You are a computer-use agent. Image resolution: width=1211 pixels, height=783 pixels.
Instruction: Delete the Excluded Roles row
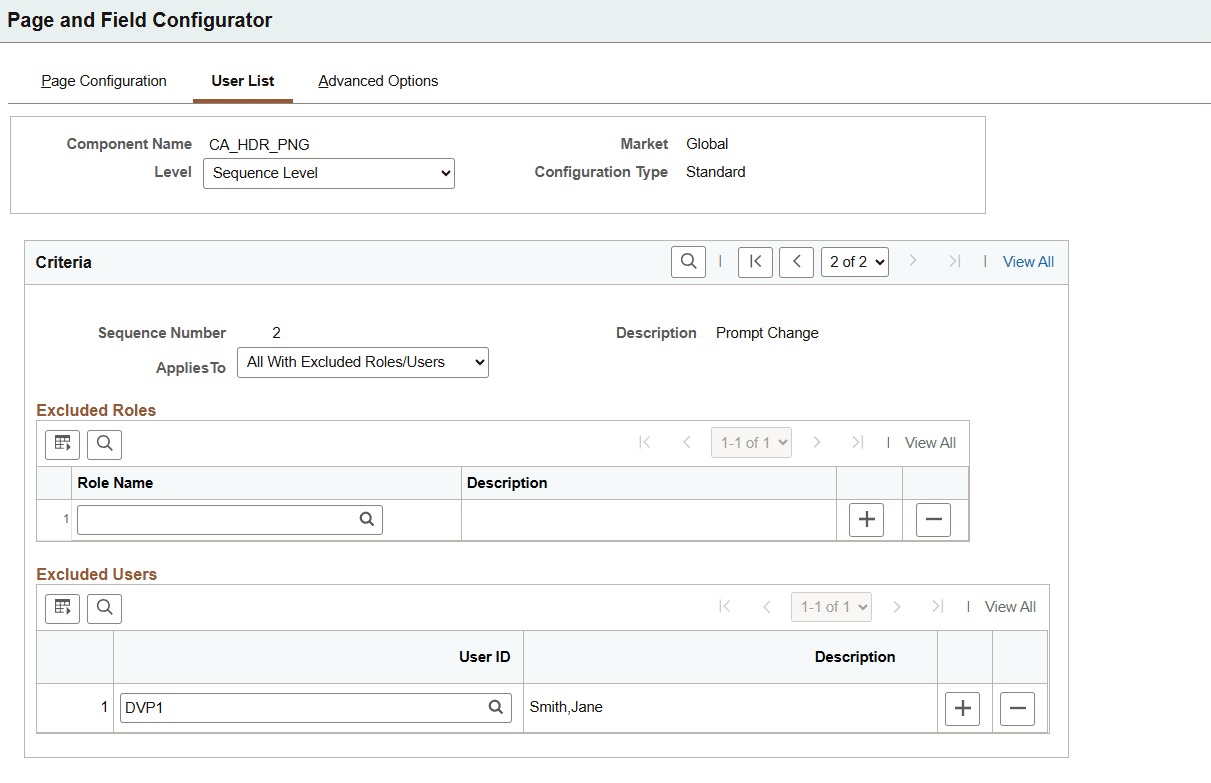933,519
